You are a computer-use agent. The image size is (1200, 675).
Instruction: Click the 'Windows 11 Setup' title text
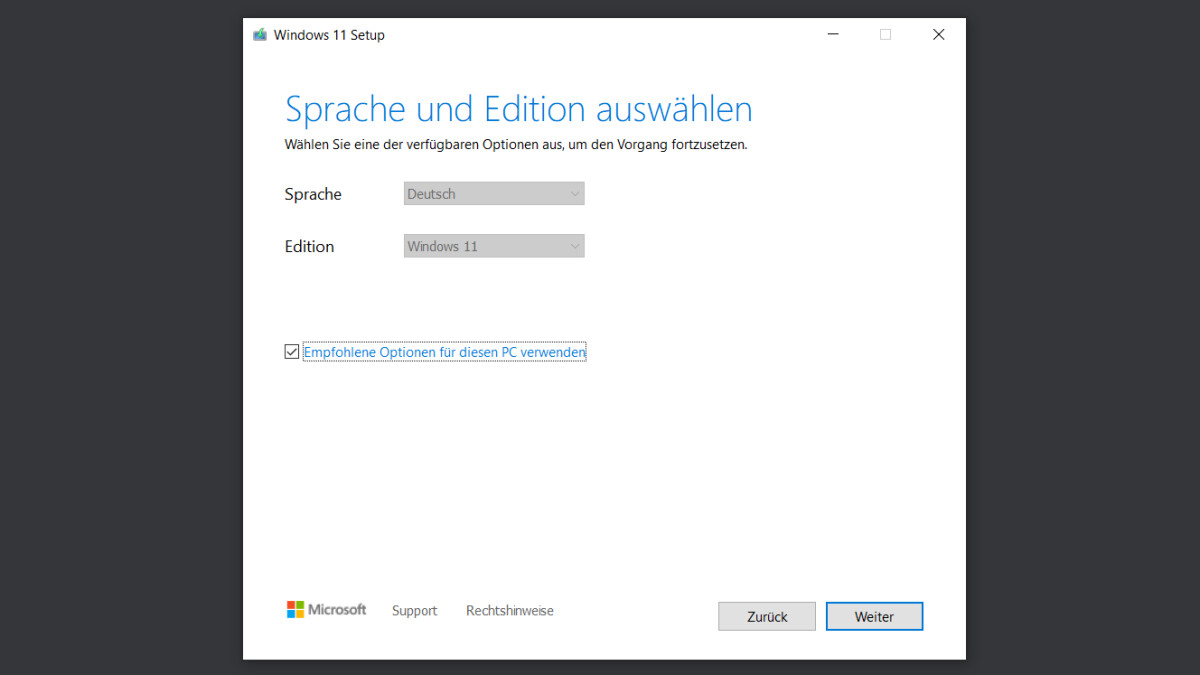(x=329, y=35)
